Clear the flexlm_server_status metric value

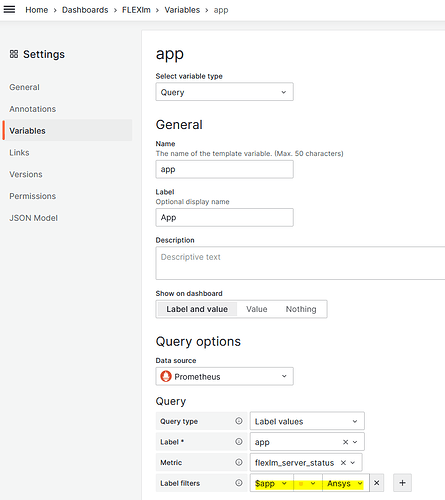[343, 463]
